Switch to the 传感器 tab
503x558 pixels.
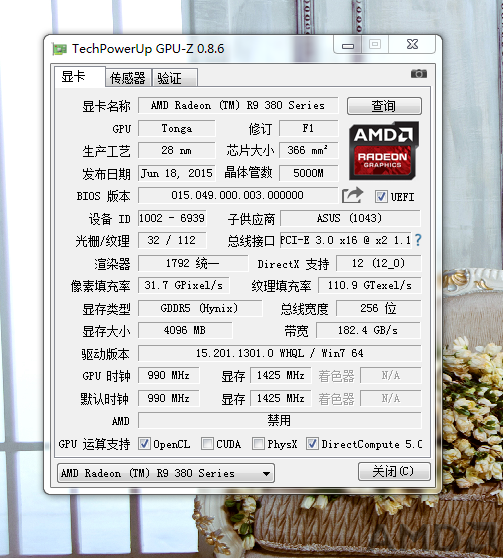coord(128,78)
